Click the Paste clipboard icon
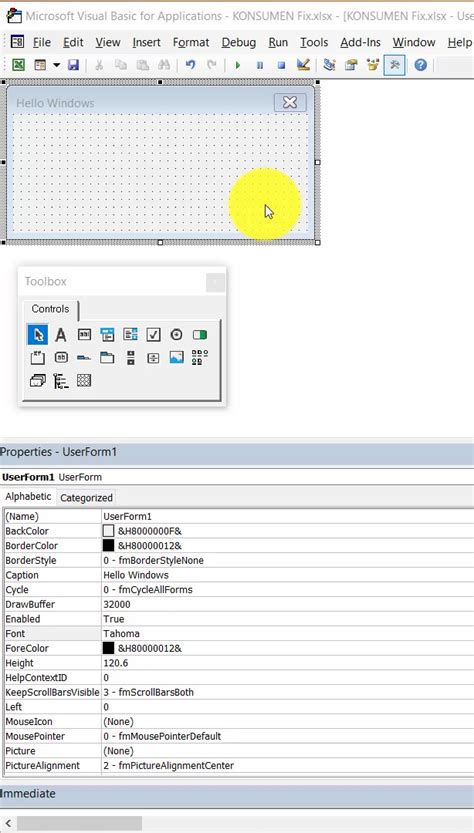 click(142, 65)
